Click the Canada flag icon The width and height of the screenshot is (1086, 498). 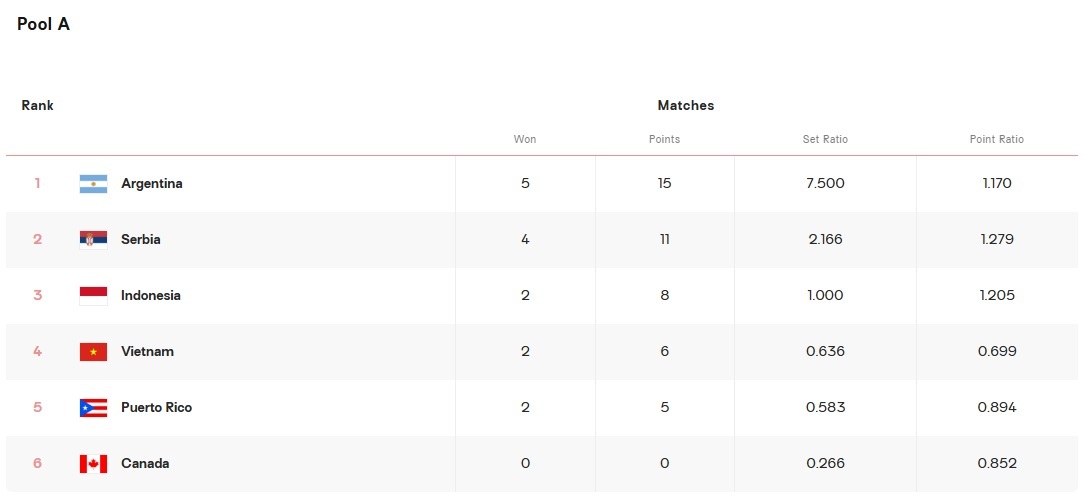93,464
